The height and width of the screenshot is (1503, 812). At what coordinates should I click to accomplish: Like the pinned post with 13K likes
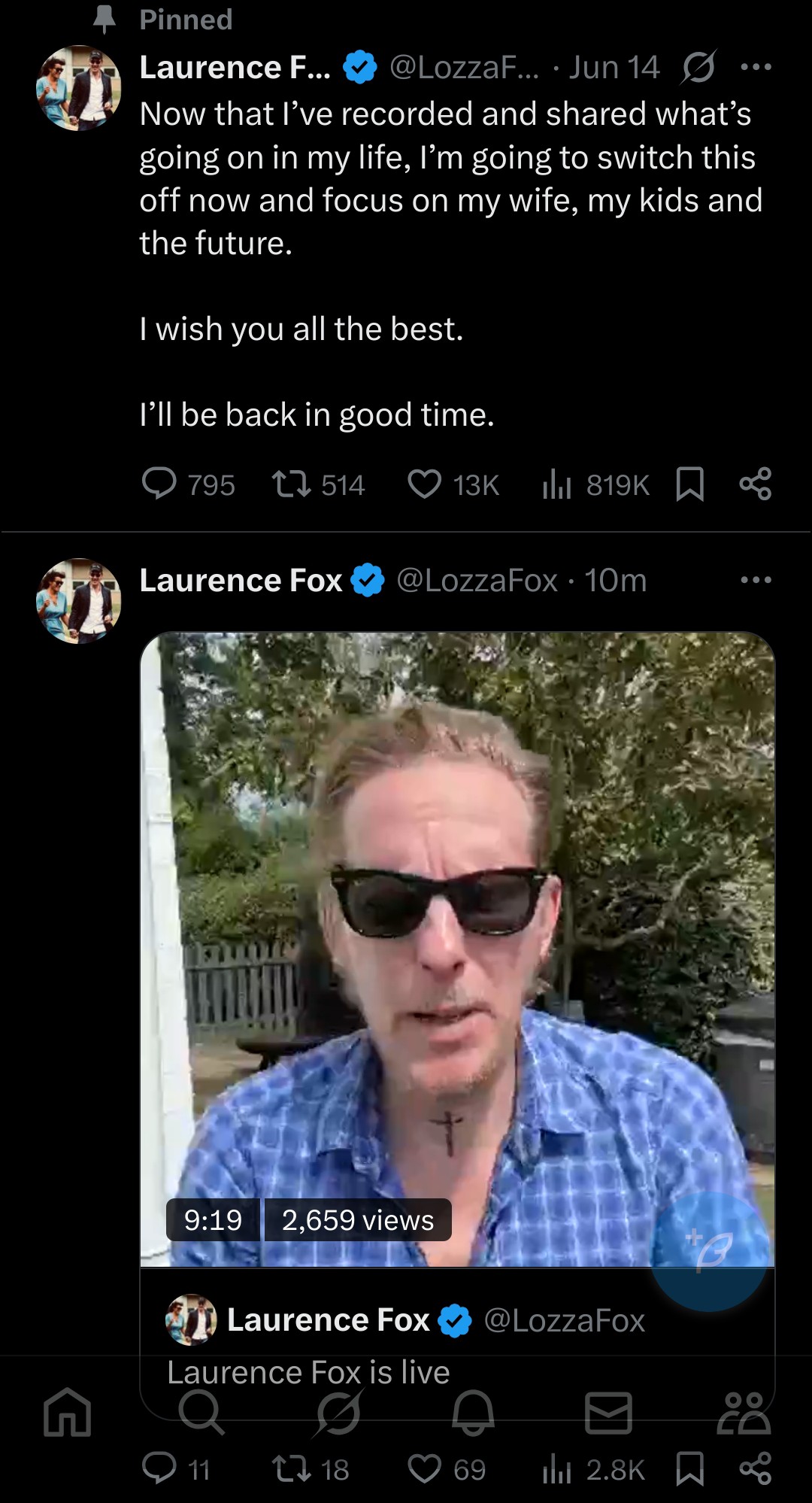(x=453, y=484)
